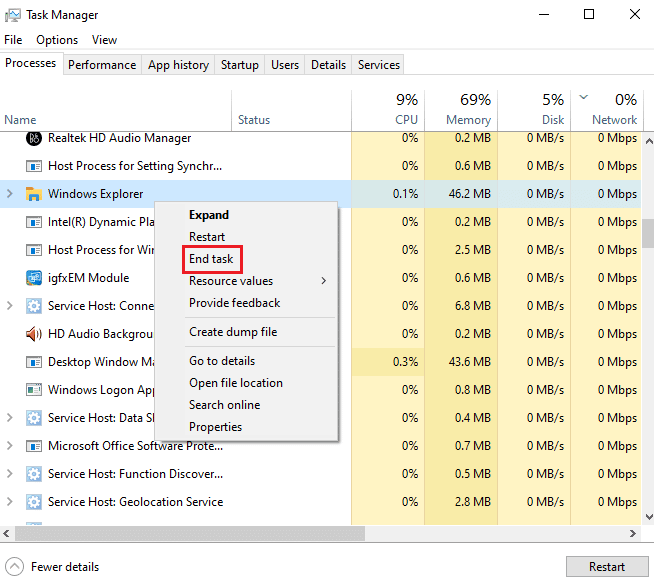Click the Service Host: Function Discovery gear icon
Image resolution: width=654 pixels, height=585 pixels.
point(34,474)
